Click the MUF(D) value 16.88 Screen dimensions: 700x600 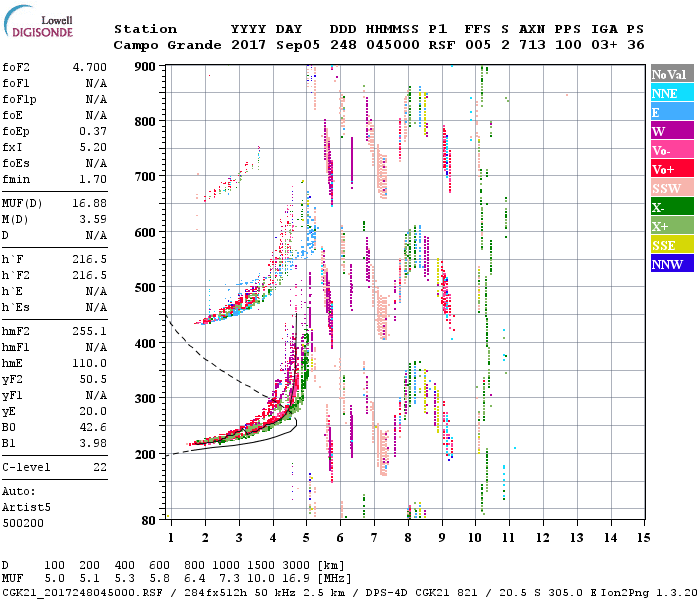[90, 204]
